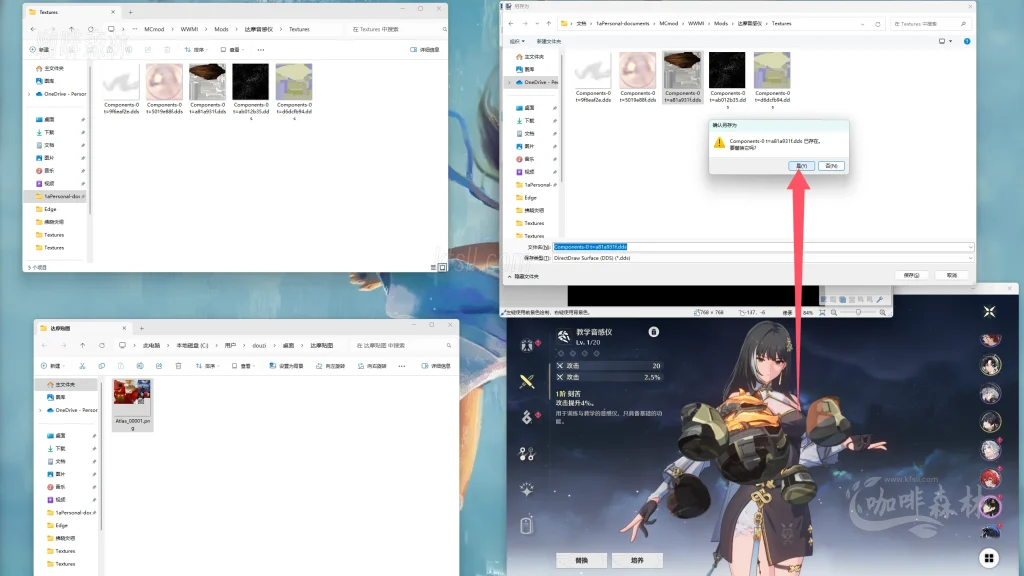The height and width of the screenshot is (576, 1024).
Task: Expand the OneDrive tree item in save dialog
Action: 510,82
